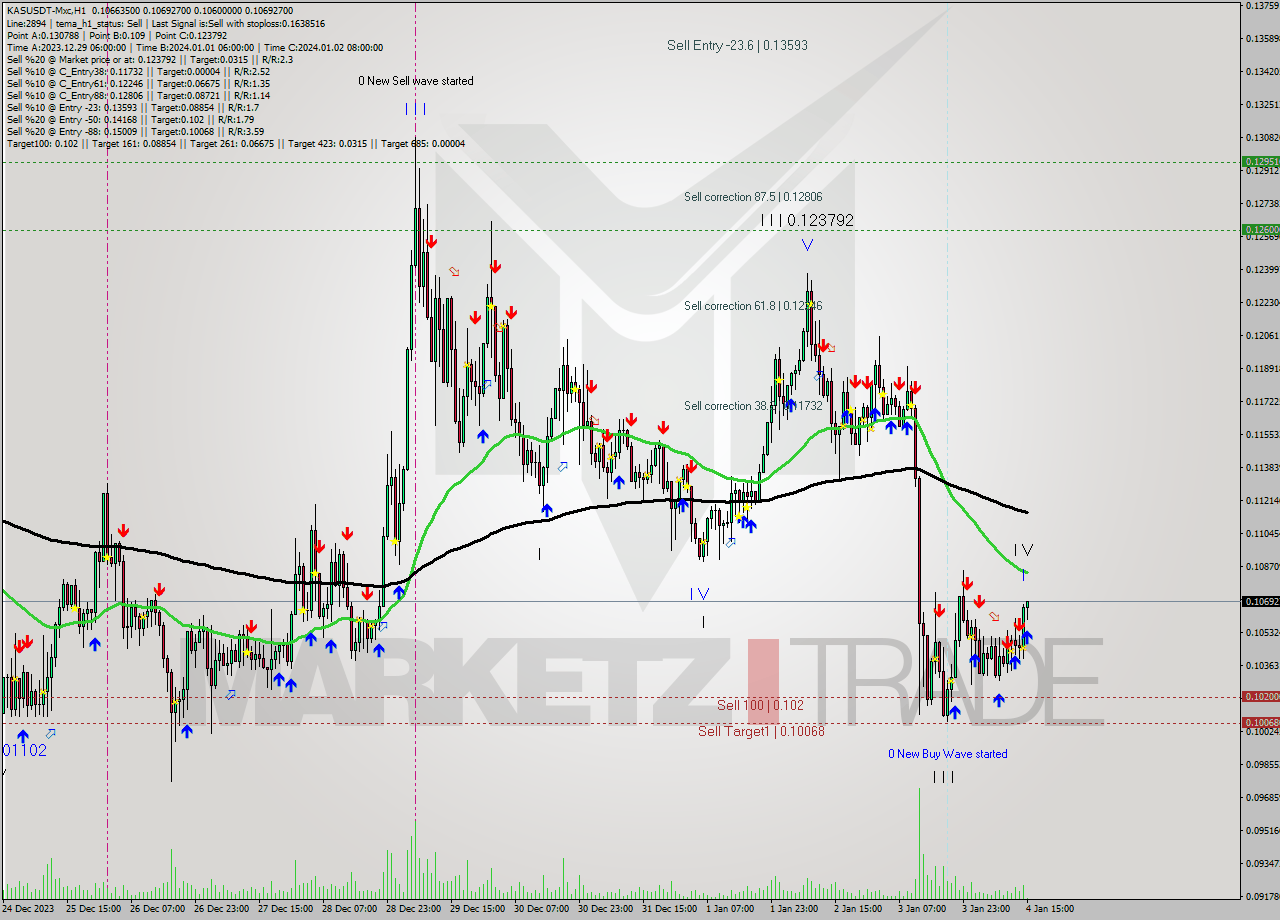Click the 0.09178 price axis value
The width and height of the screenshot is (1280, 920).
coord(1263,897)
